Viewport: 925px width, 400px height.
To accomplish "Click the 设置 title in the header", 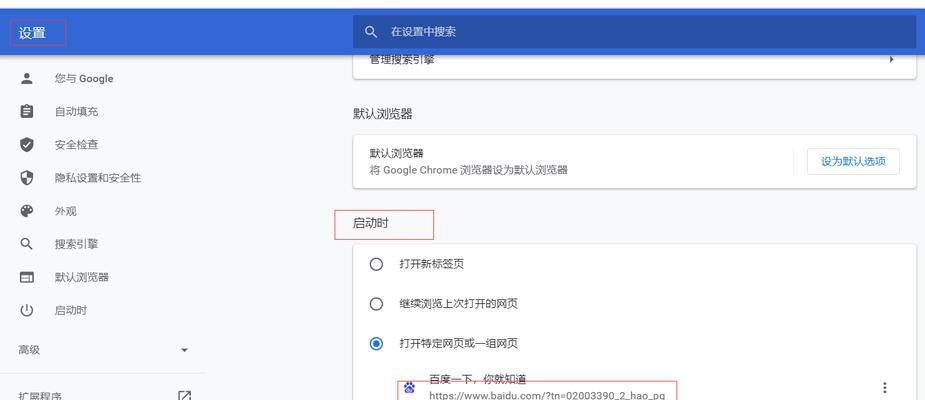I will [32, 33].
